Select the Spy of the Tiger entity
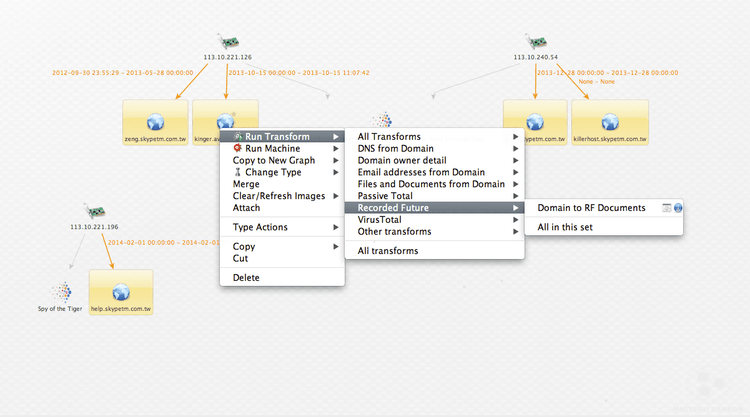Viewport: 750px width, 417px height. (x=60, y=291)
